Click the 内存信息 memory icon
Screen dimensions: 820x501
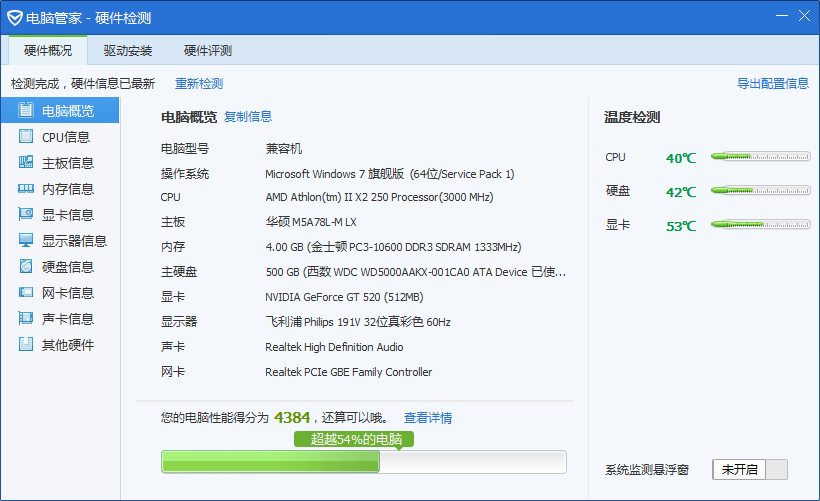[26, 188]
